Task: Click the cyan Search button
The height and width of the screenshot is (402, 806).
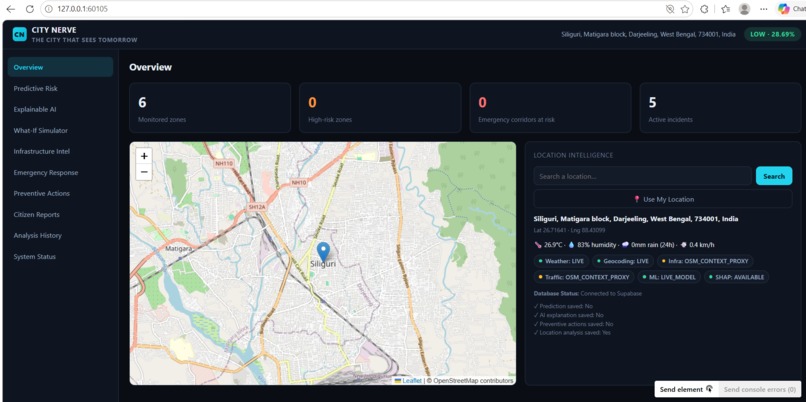Action: point(774,176)
